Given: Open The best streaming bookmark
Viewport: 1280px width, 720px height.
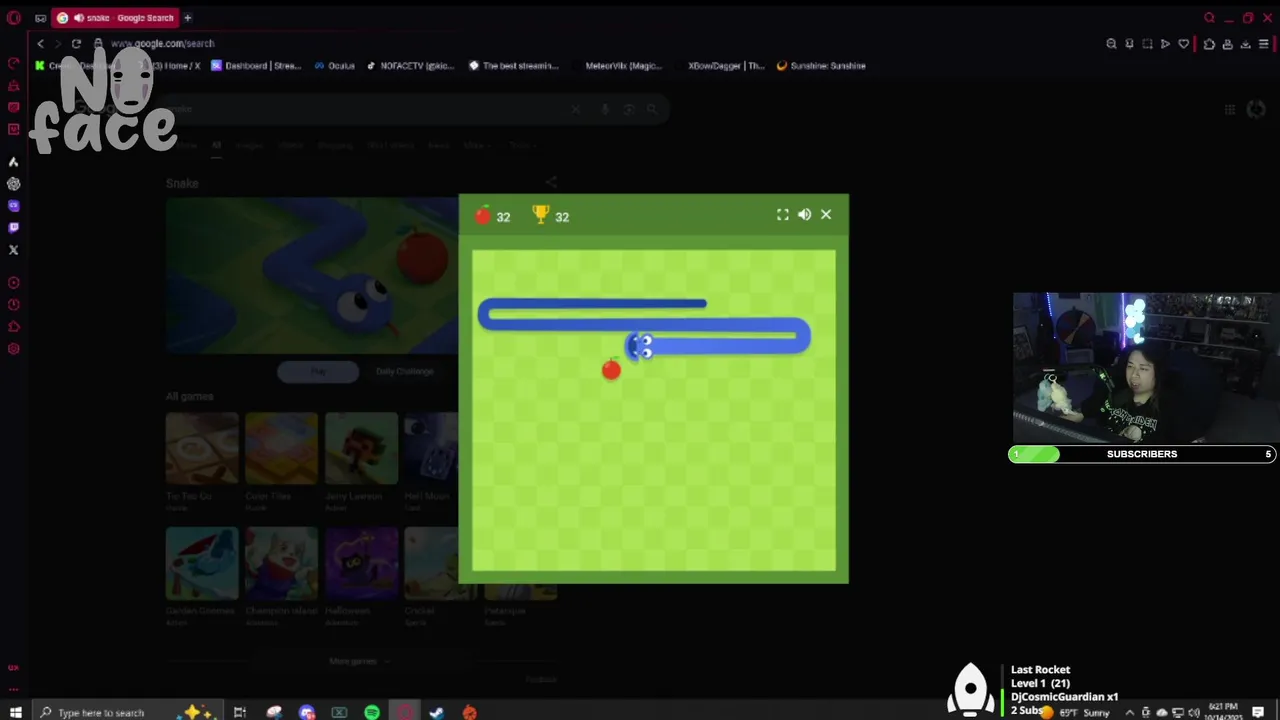Looking at the screenshot, I should (x=514, y=66).
